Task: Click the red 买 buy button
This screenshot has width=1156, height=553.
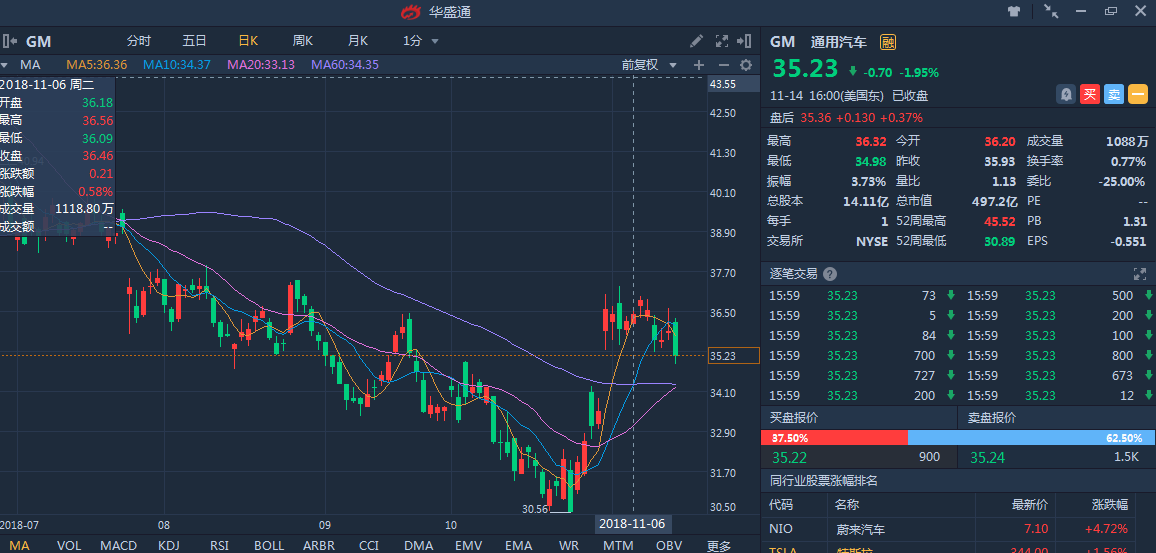Action: 1090,94
